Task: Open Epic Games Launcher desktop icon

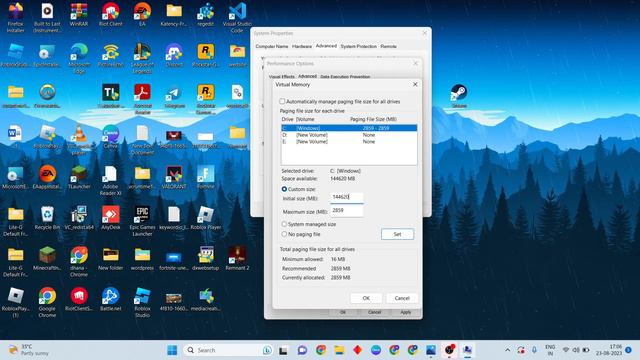Action: [142, 221]
